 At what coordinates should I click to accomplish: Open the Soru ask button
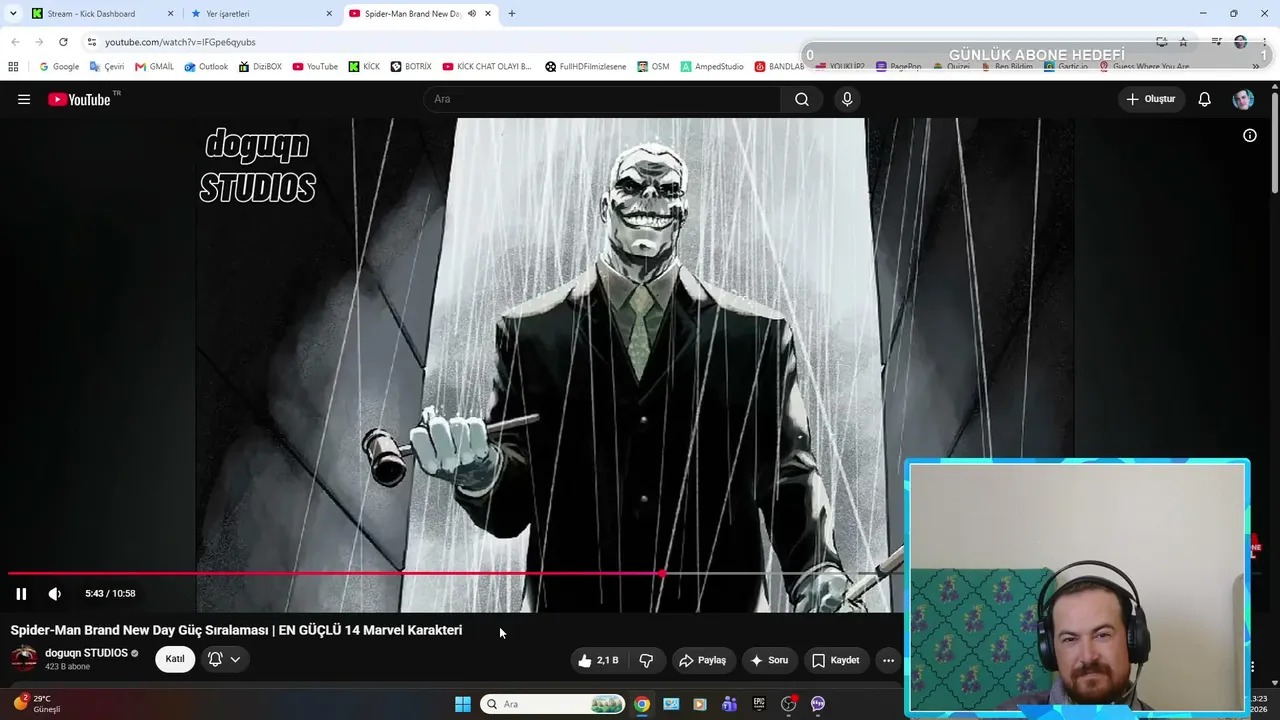pyautogui.click(x=769, y=660)
